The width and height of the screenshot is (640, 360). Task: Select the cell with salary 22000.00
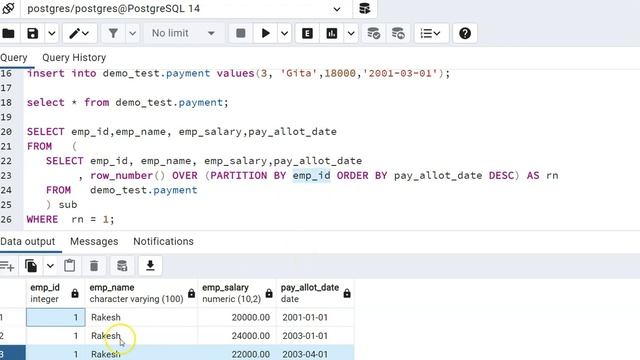[x=237, y=353]
